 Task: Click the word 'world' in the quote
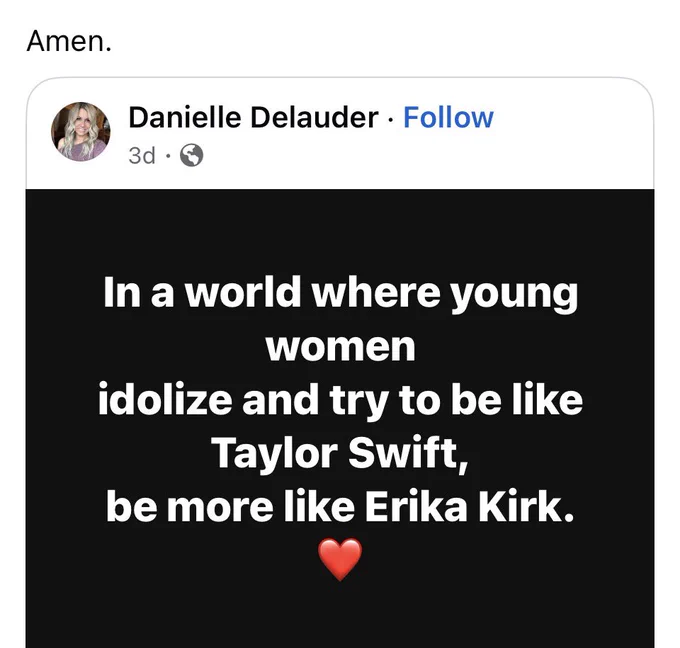(243, 291)
